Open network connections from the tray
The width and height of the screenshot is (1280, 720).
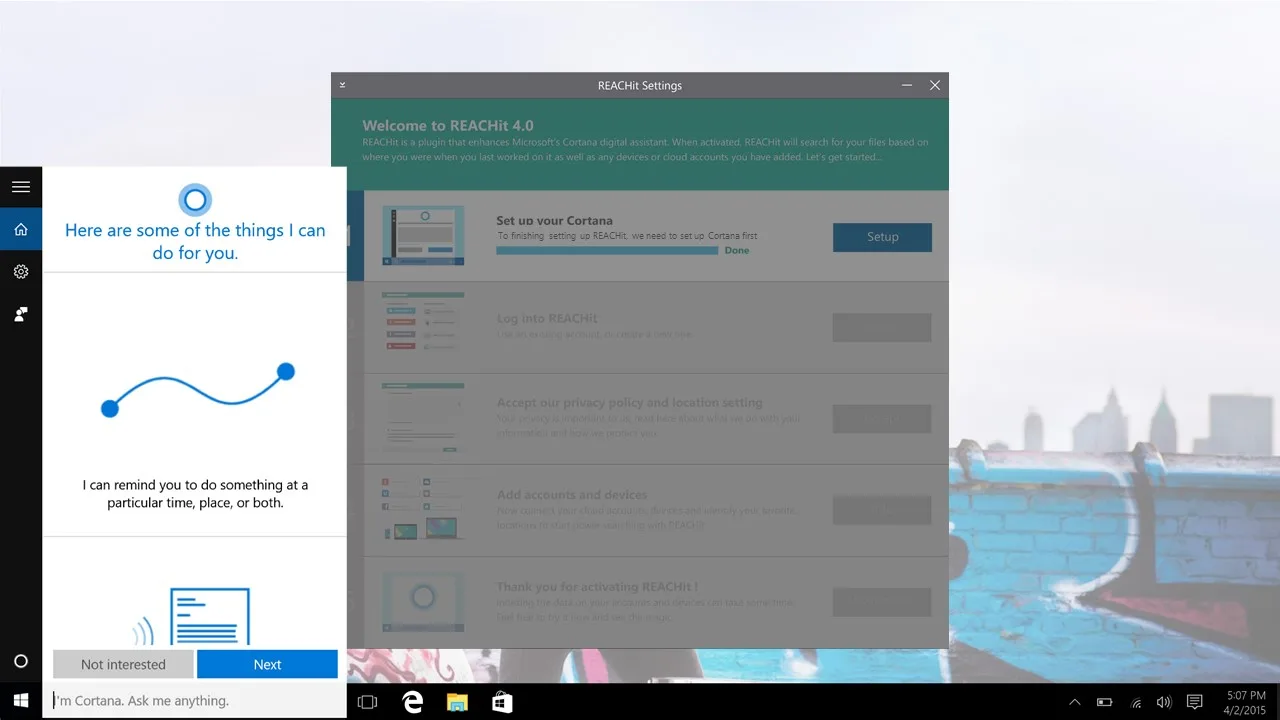click(1136, 702)
